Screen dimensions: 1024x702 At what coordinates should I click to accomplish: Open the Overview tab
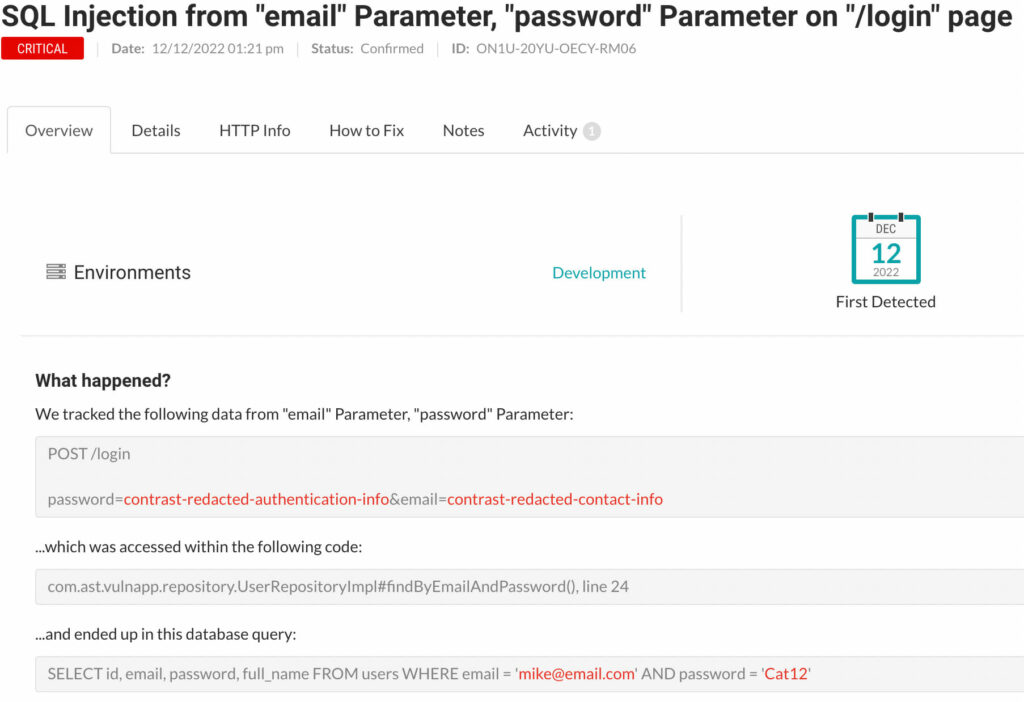[x=59, y=131]
